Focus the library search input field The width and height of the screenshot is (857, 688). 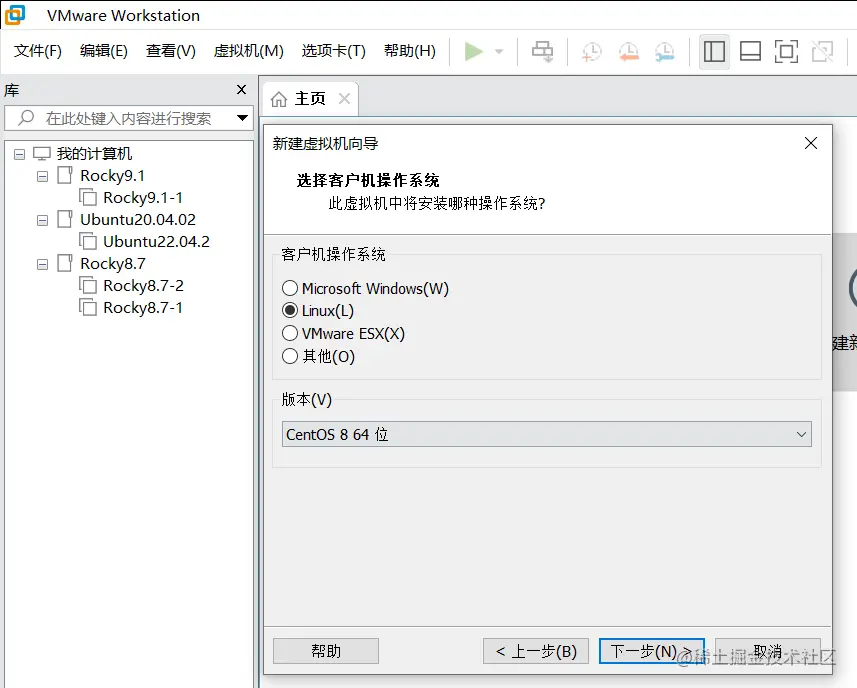pyautogui.click(x=128, y=118)
